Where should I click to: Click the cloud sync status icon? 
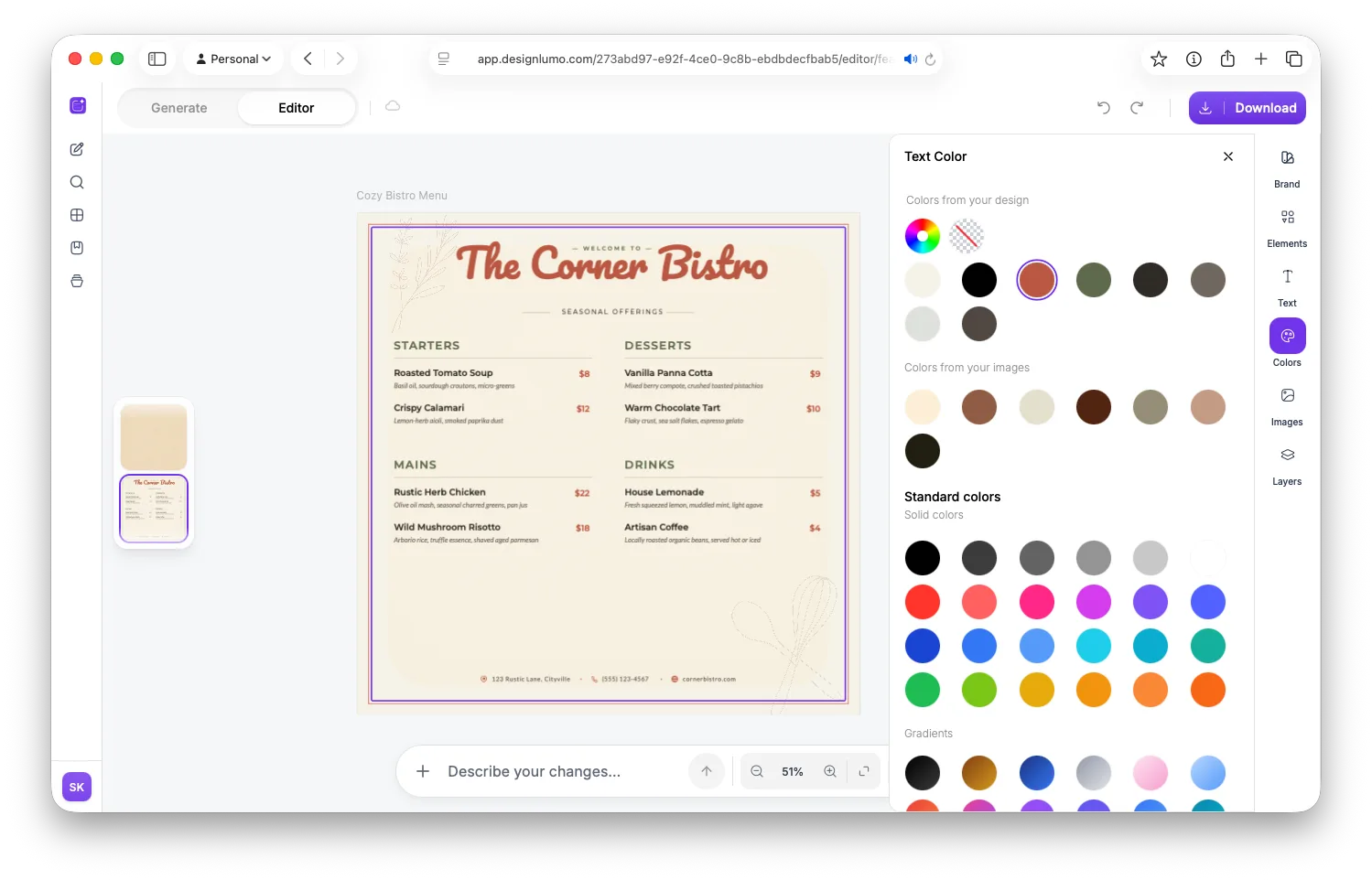click(x=393, y=106)
